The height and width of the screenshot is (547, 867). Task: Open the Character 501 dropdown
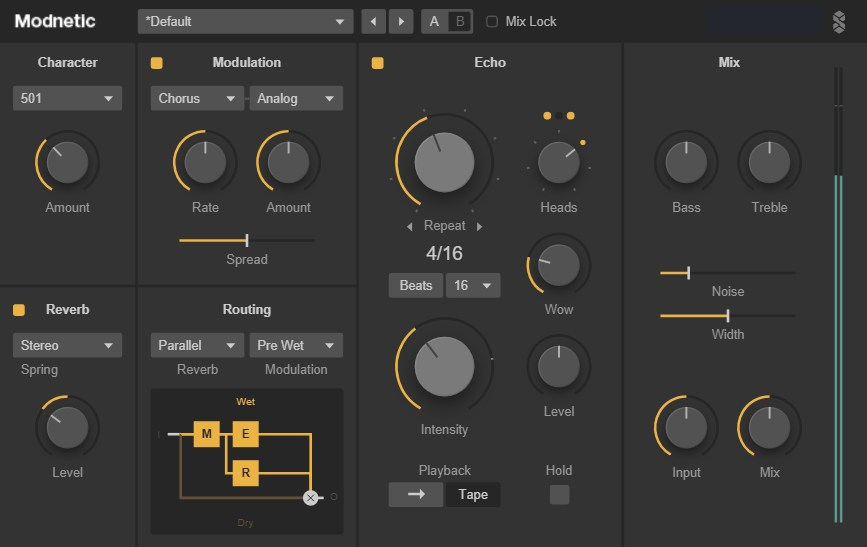tap(67, 98)
